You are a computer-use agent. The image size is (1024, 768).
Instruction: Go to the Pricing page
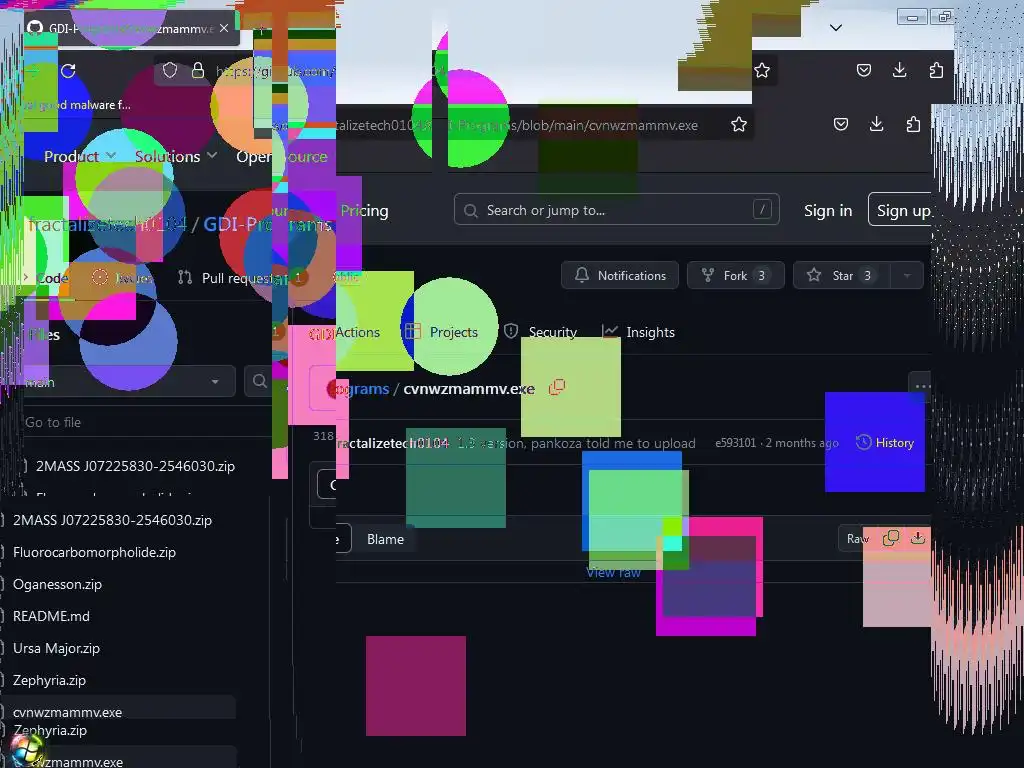tap(364, 210)
